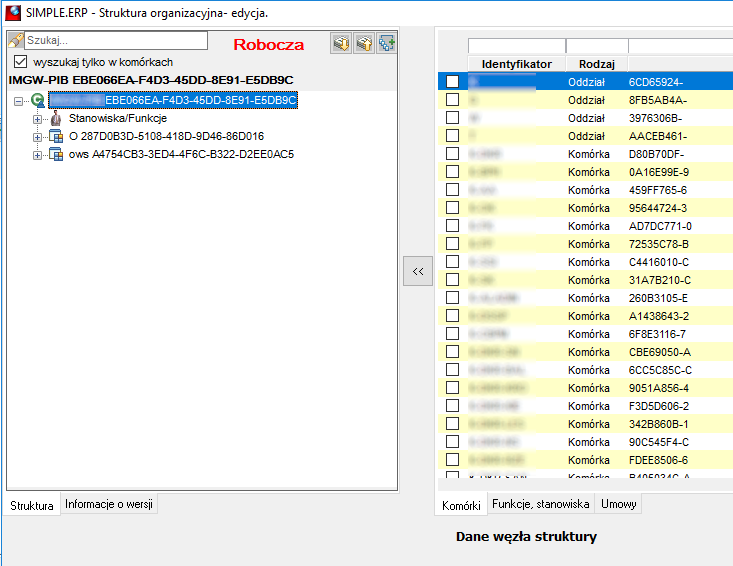Click cell 'CBE69050-A' in the table
Image resolution: width=733 pixels, height=566 pixels.
pyautogui.click(x=660, y=352)
